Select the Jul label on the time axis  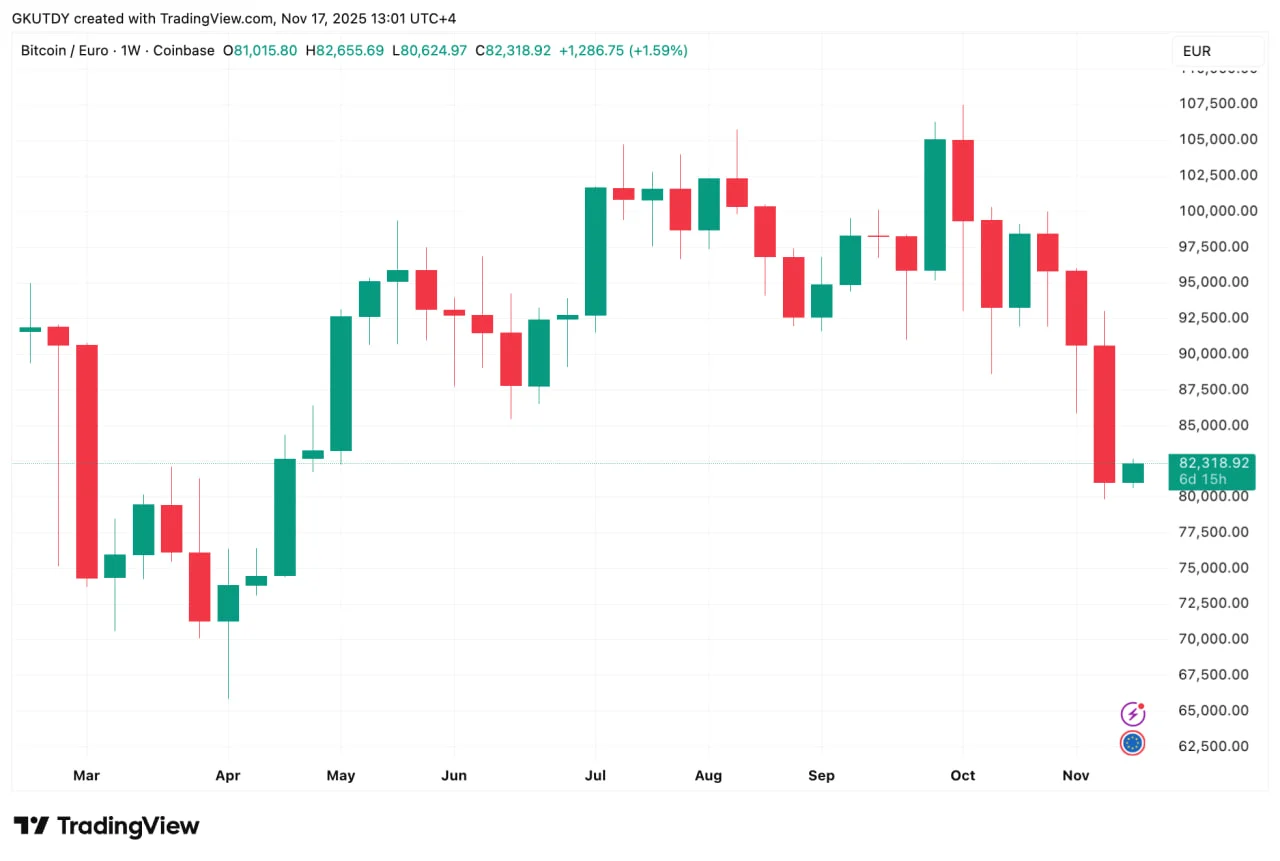pyautogui.click(x=595, y=775)
